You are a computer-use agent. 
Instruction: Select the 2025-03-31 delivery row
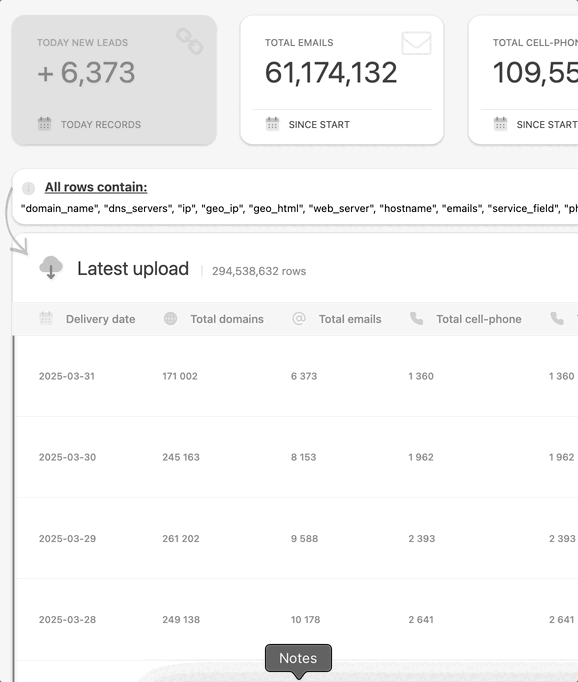[x=296, y=376]
